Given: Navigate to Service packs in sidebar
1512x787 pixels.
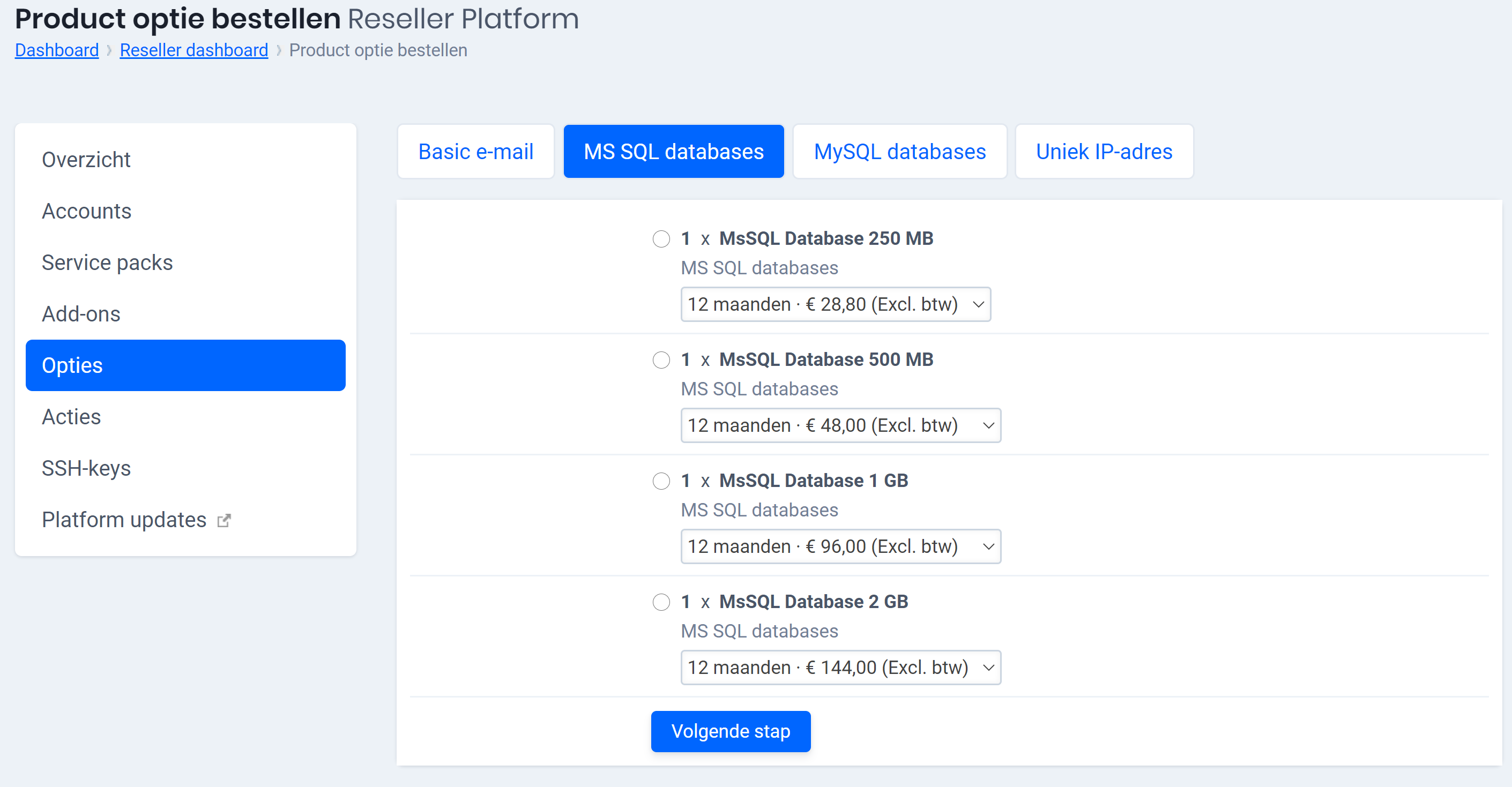Looking at the screenshot, I should click(x=107, y=263).
